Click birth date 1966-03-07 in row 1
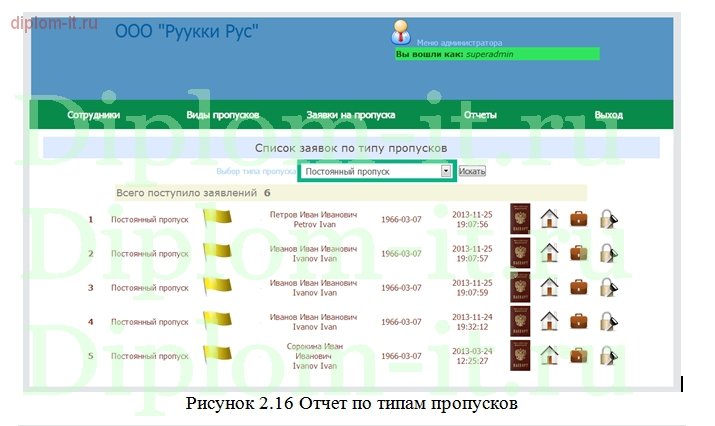The width and height of the screenshot is (715, 426). click(x=401, y=219)
